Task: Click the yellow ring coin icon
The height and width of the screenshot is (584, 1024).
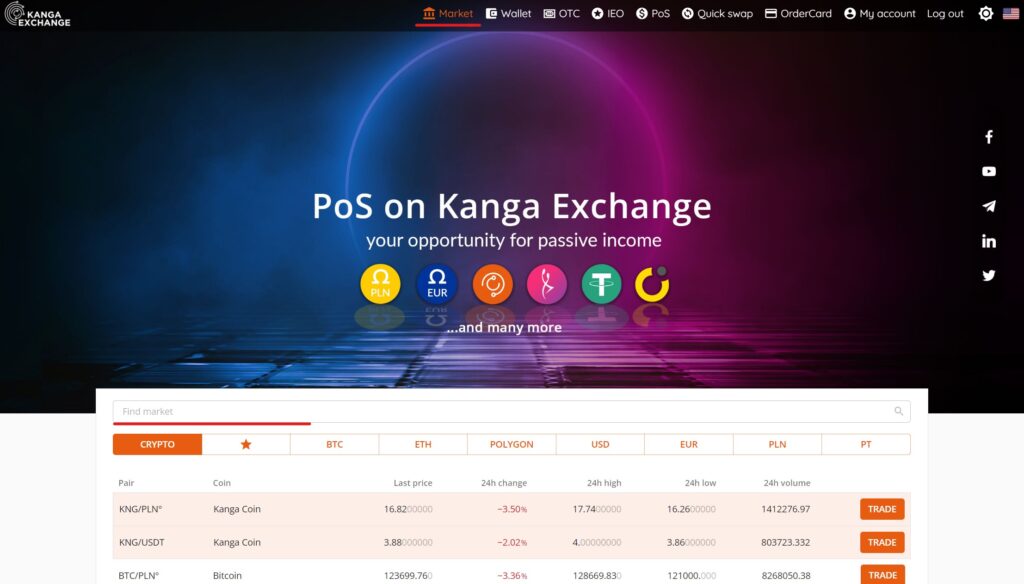Action: pos(652,284)
